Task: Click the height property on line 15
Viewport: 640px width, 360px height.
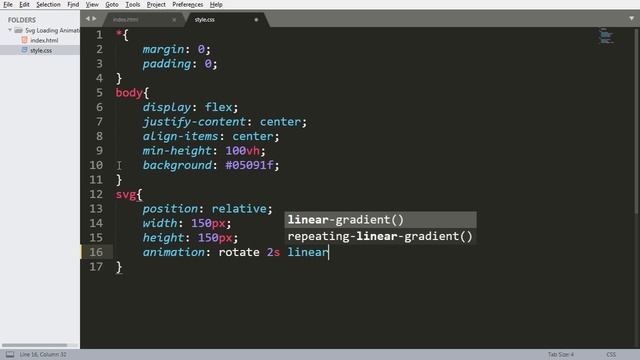Action: tap(163, 238)
